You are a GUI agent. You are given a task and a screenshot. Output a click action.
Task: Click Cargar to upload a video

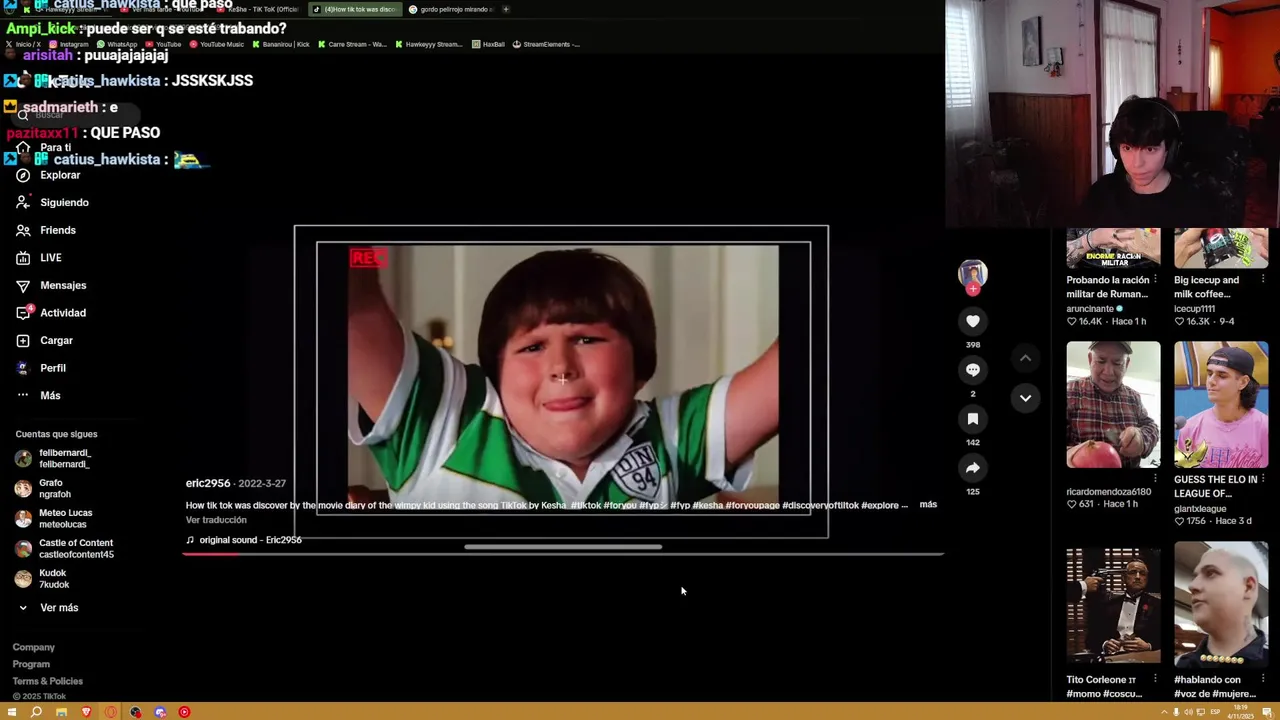point(44,340)
